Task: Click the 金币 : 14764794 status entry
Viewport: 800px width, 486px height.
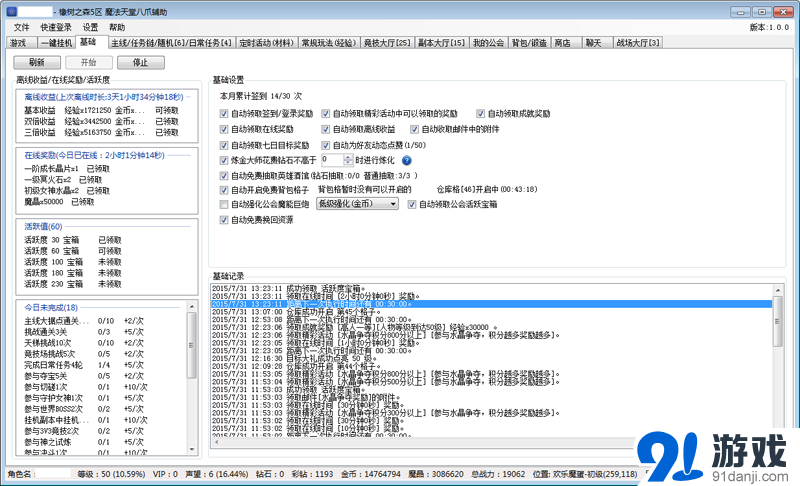Action: pos(370,474)
